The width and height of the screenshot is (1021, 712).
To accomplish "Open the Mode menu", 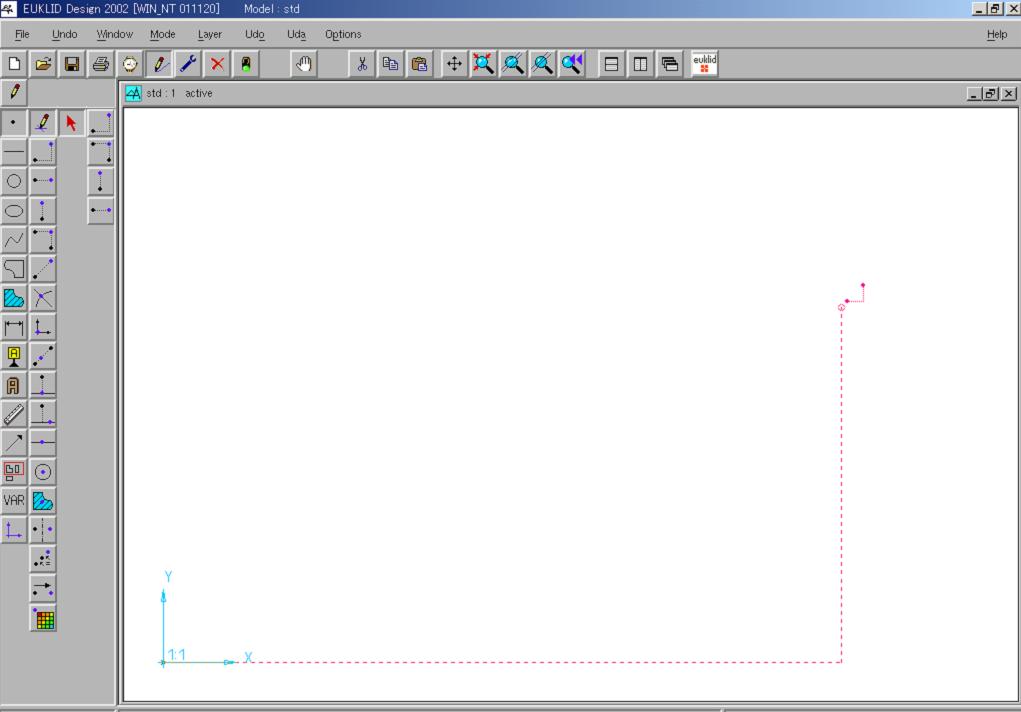I will click(163, 35).
